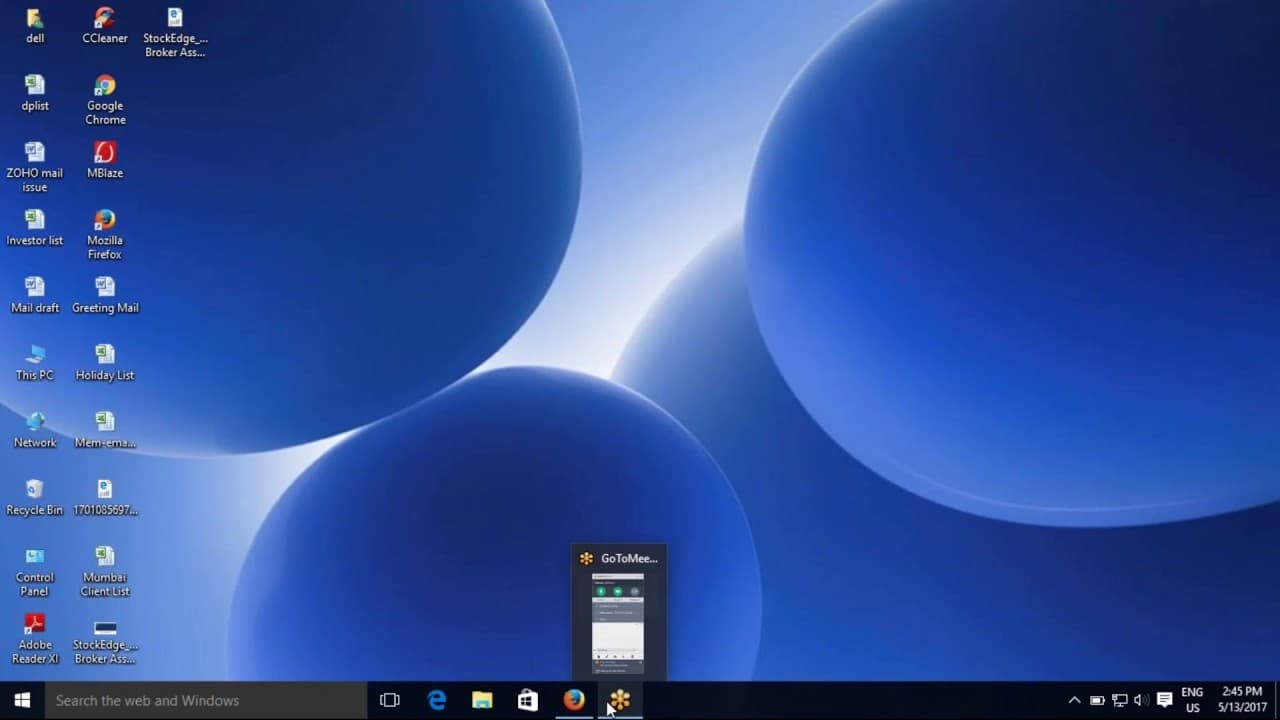Image resolution: width=1280 pixels, height=720 pixels.
Task: Open the dplist spreadsheet icon
Action: click(x=35, y=93)
